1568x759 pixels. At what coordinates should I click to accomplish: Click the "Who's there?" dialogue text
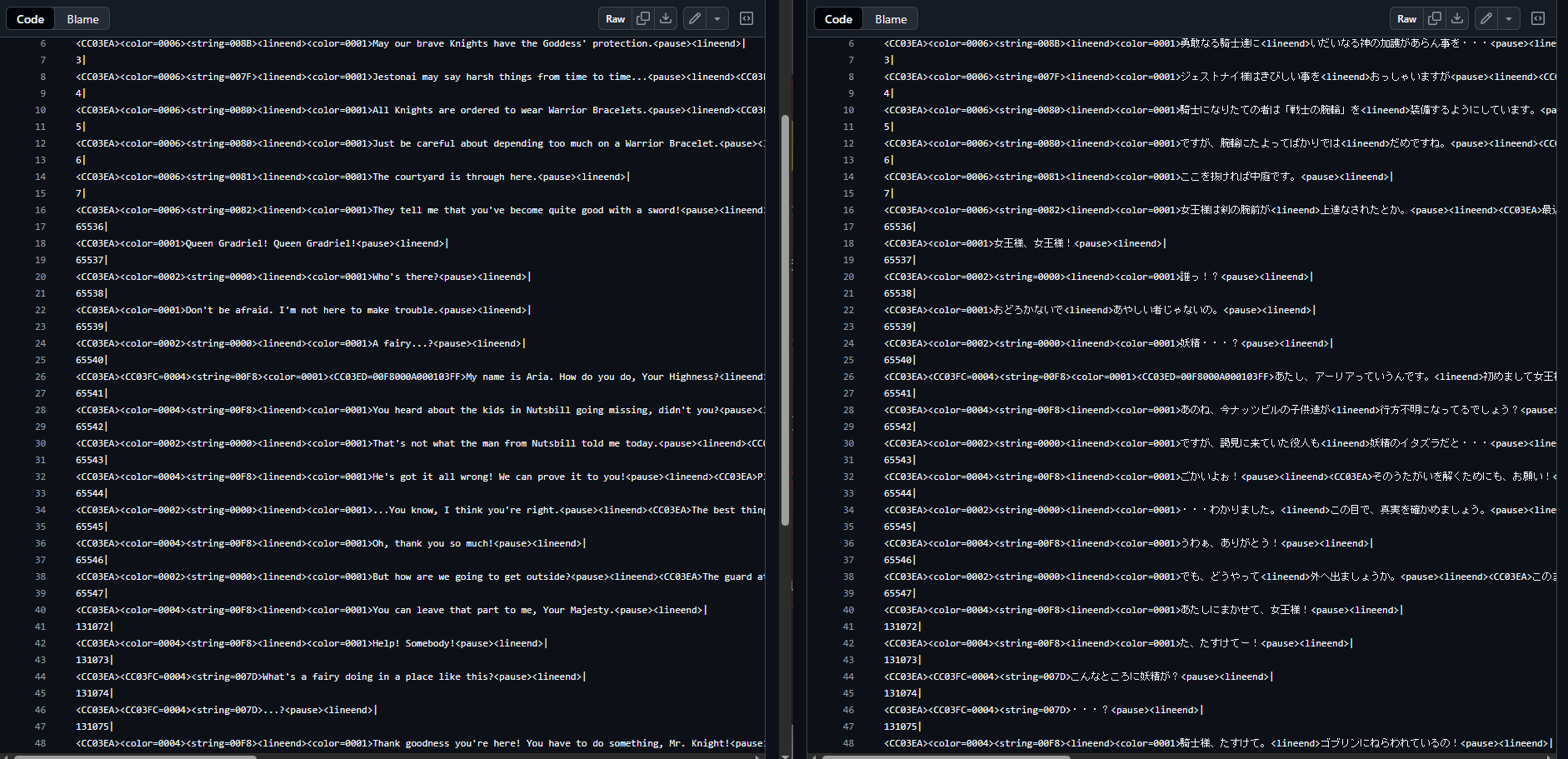coord(406,277)
